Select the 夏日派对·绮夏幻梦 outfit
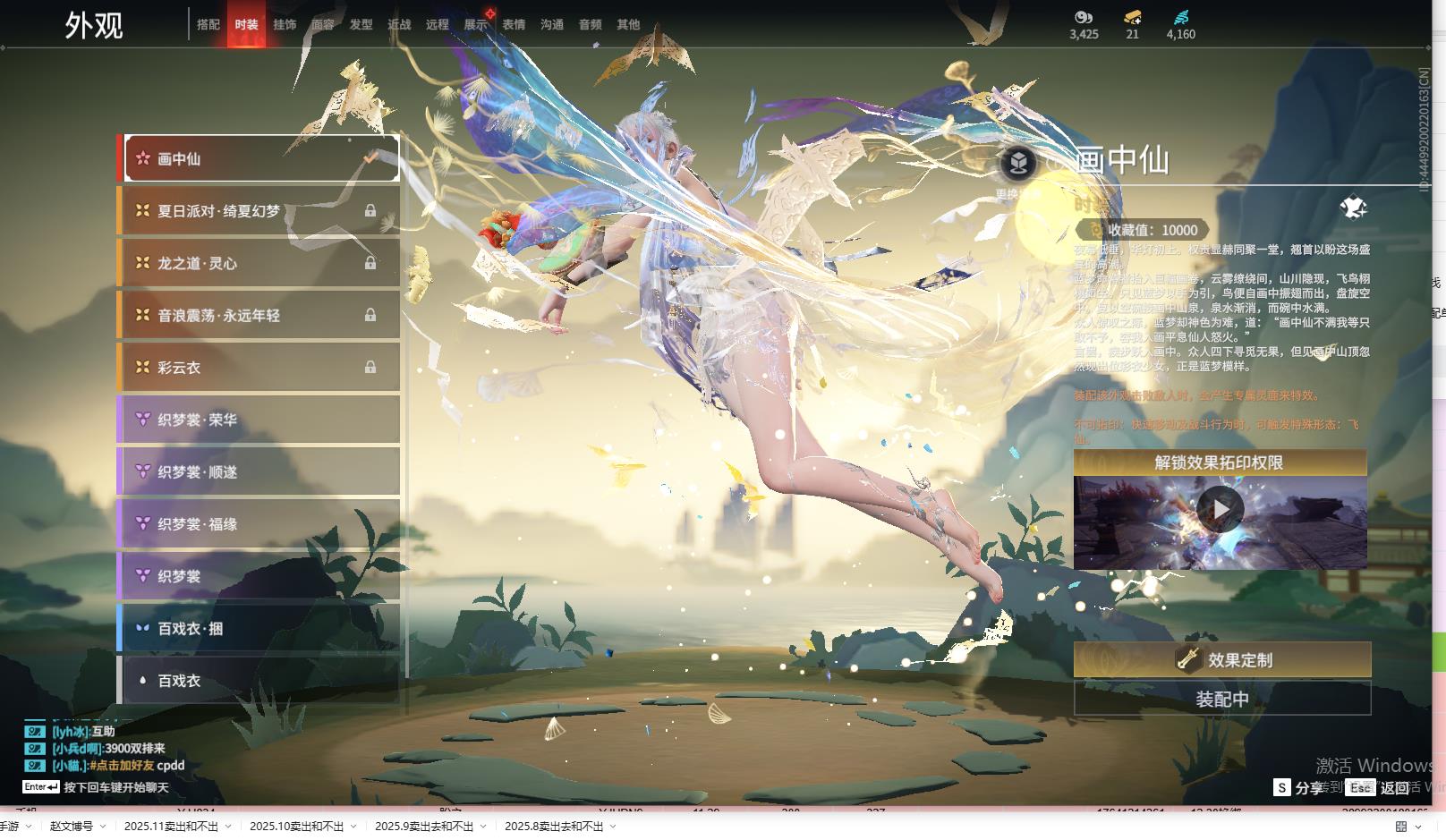Image resolution: width=1446 pixels, height=840 pixels. pos(259,211)
